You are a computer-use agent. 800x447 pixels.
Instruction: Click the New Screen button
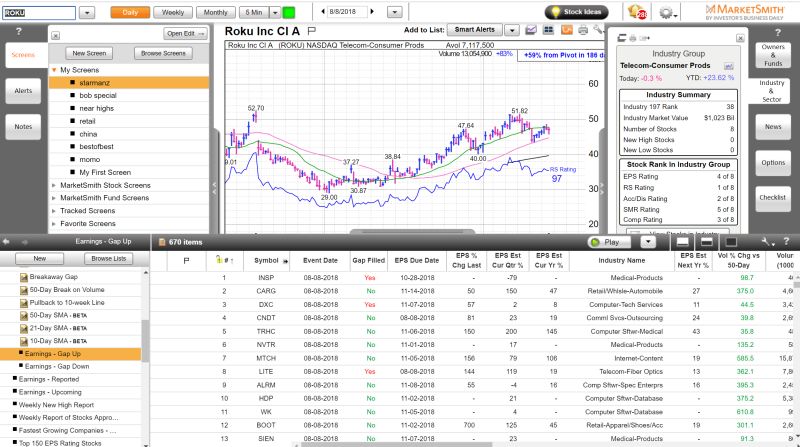[89, 53]
